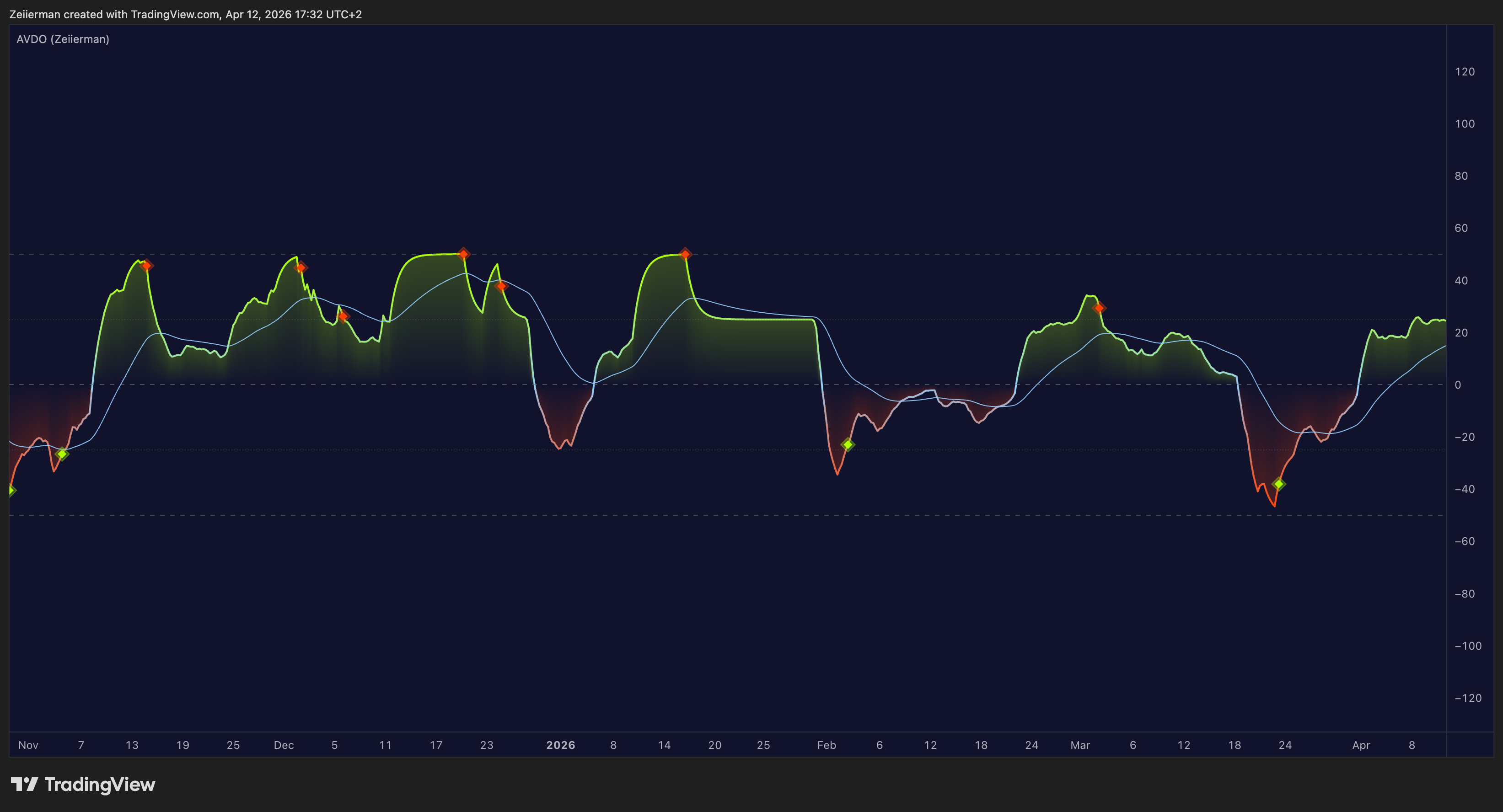The image size is (1503, 812).
Task: Click the red diamond marker just after Dec 23
Action: tap(501, 286)
